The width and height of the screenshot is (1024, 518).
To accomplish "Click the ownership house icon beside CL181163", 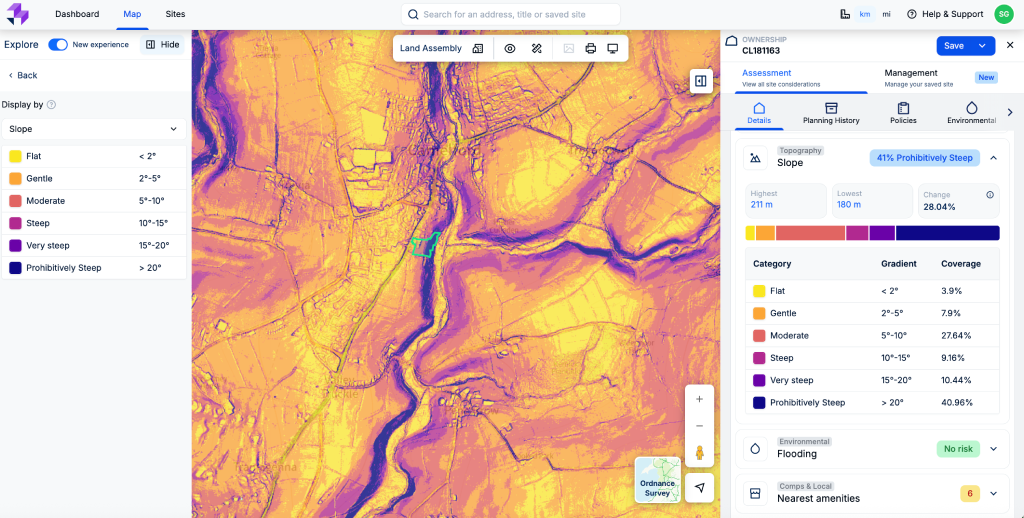I will 731,42.
